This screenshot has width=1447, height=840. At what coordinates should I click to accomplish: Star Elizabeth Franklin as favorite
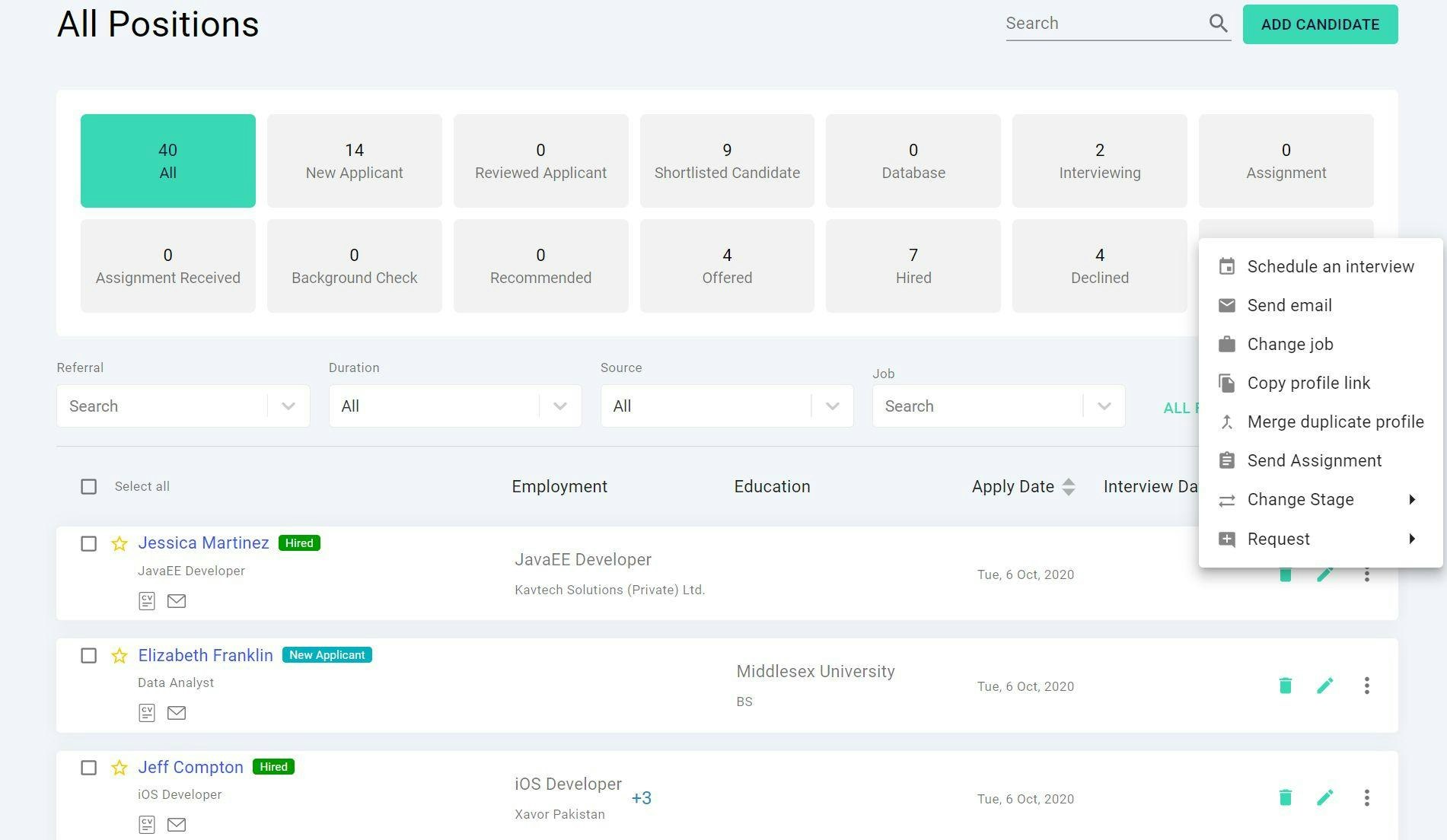[x=119, y=655]
